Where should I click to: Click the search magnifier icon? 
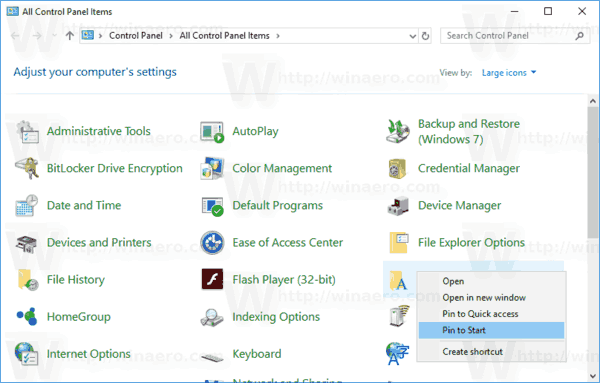(x=580, y=36)
